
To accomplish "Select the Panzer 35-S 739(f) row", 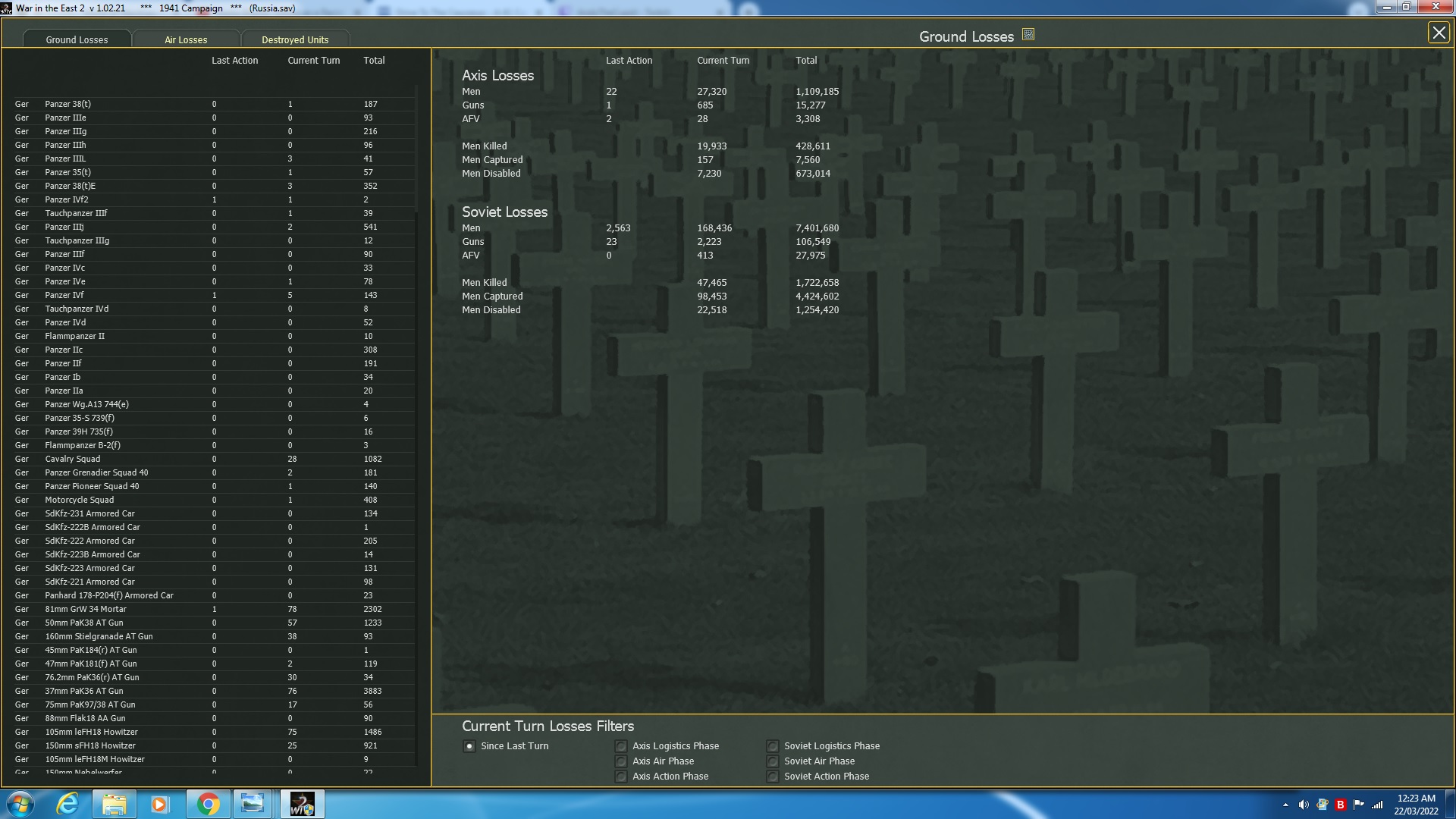I will [x=214, y=419].
